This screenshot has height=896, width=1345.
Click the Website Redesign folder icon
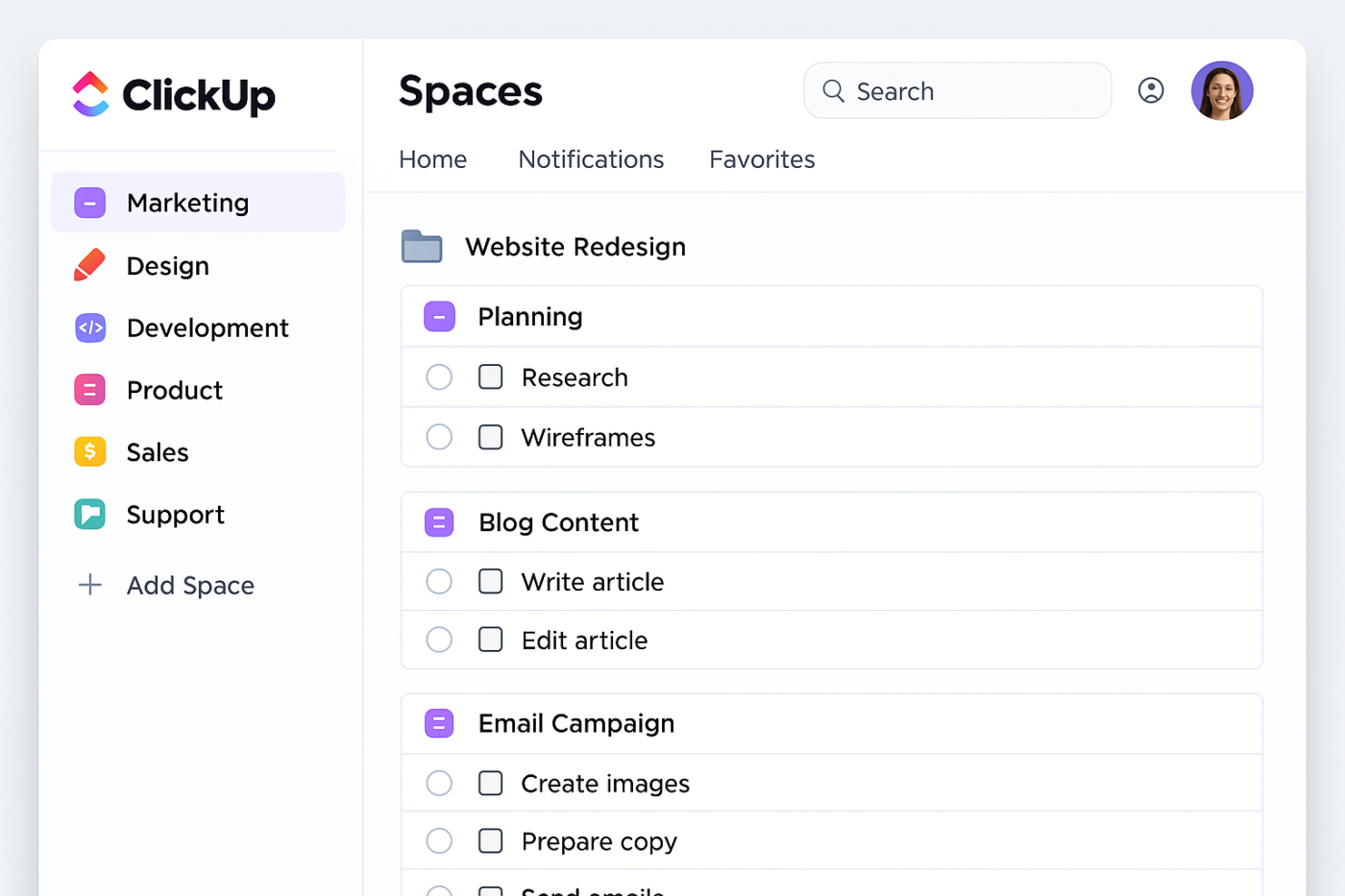(422, 247)
